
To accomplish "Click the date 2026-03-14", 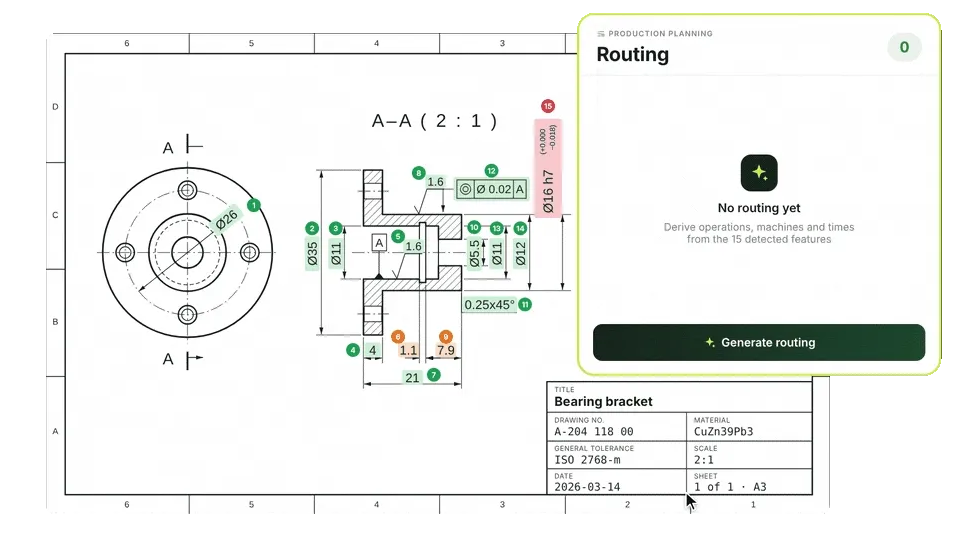I will pos(587,487).
